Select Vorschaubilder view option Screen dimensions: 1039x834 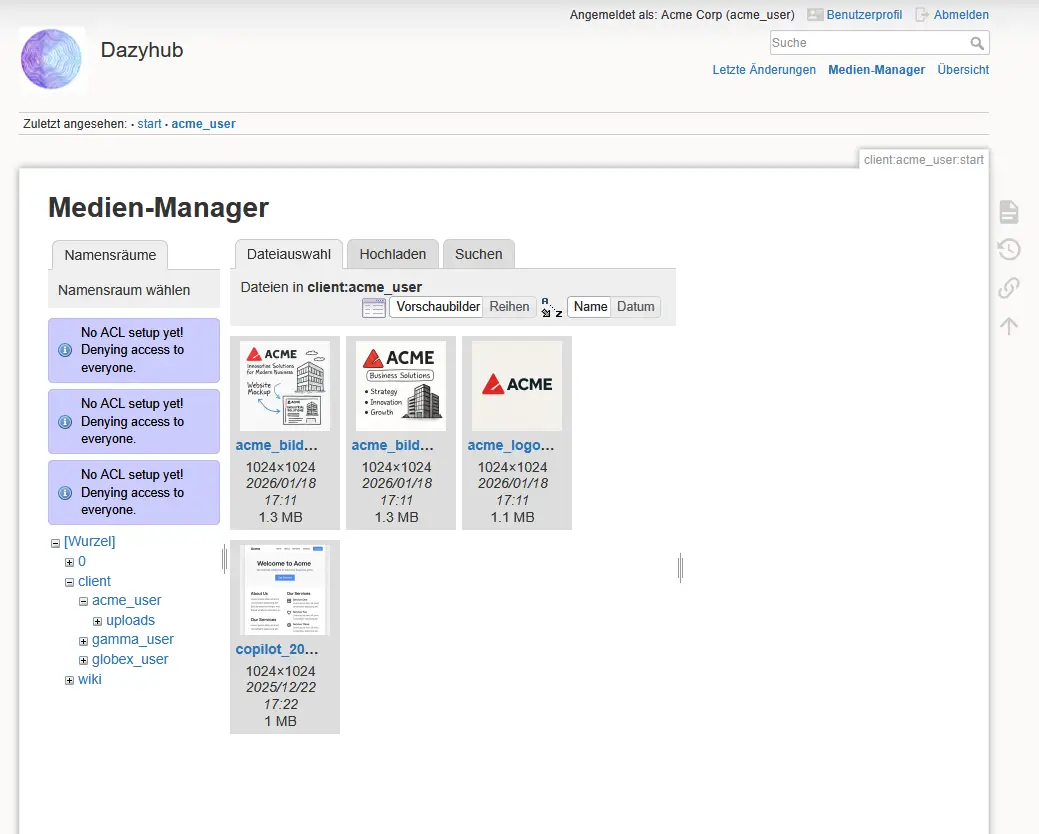coord(438,307)
